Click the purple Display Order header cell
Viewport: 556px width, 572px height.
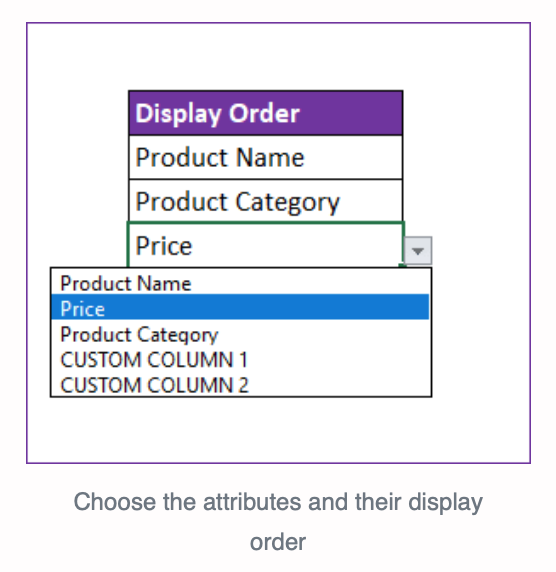(266, 113)
